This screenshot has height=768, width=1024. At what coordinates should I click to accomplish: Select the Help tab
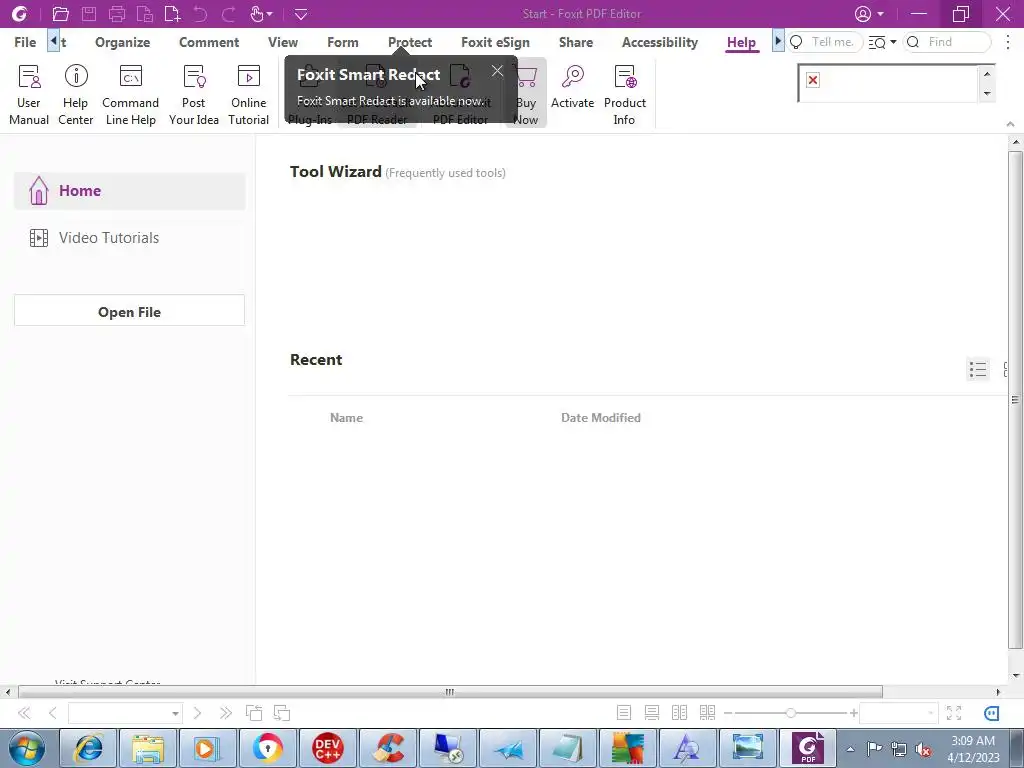[x=741, y=42]
